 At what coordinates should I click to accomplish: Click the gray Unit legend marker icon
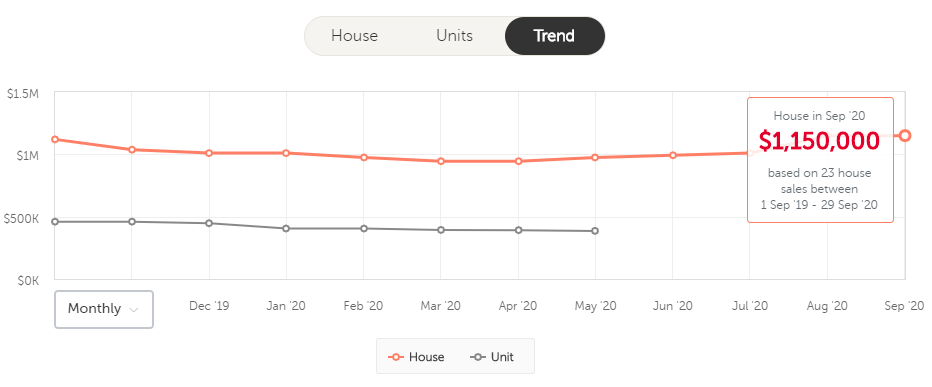[478, 357]
